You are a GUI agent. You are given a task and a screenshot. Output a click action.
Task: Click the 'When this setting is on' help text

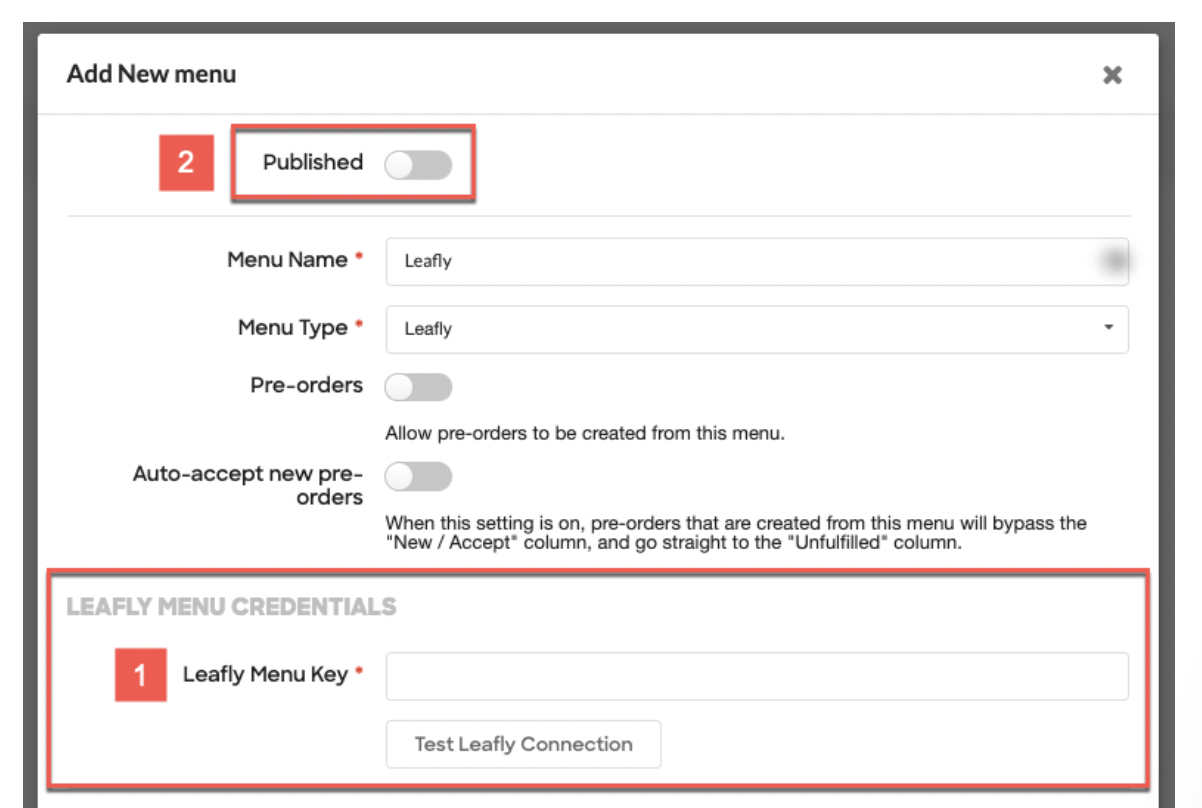[736, 534]
